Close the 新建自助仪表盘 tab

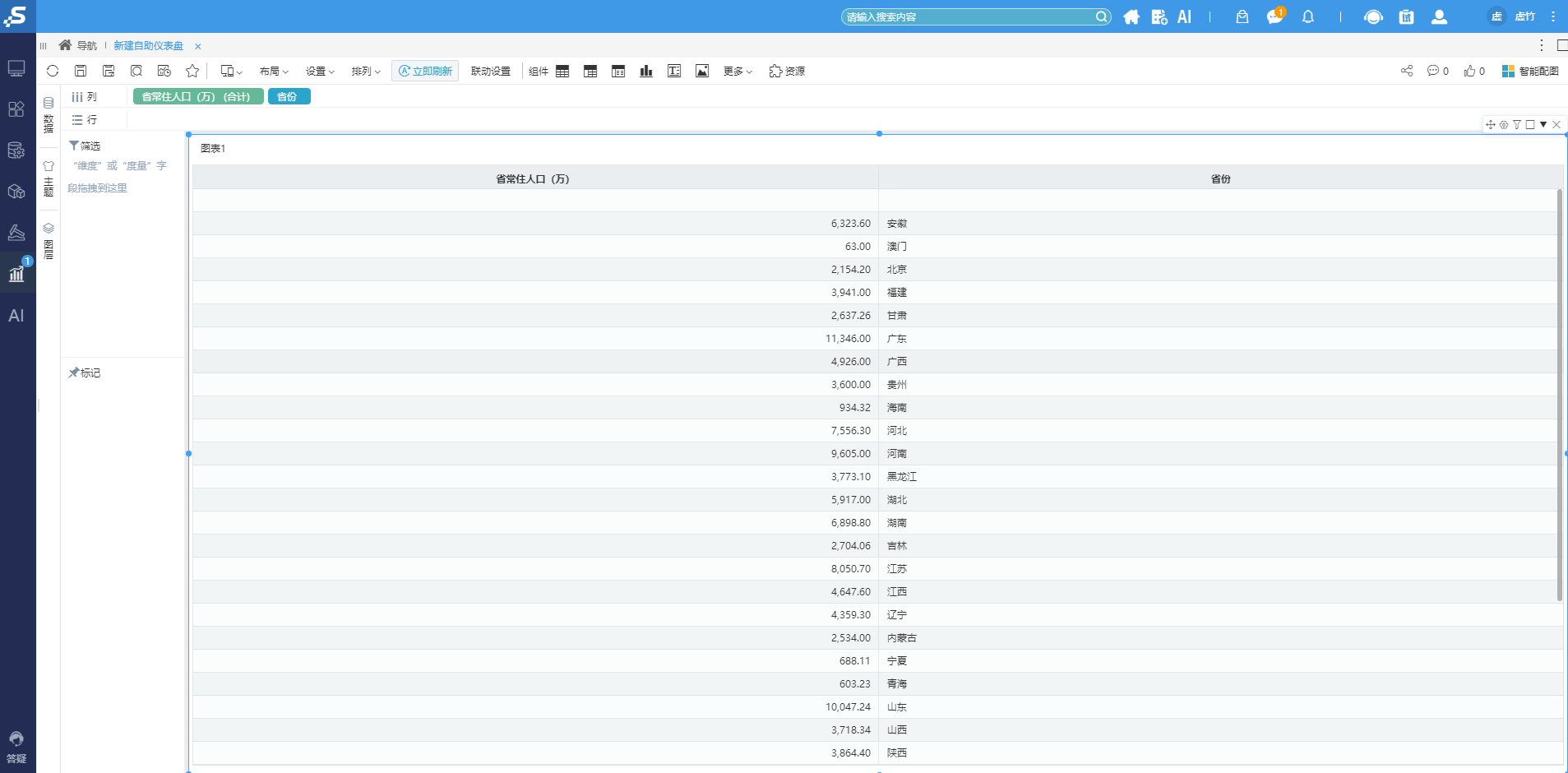198,46
